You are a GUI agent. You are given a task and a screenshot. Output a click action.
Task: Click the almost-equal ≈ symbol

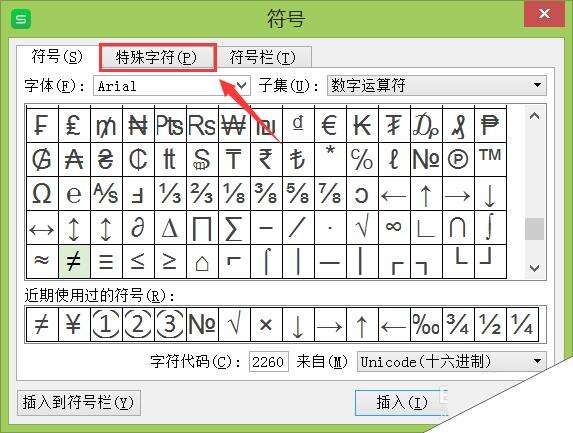point(42,261)
